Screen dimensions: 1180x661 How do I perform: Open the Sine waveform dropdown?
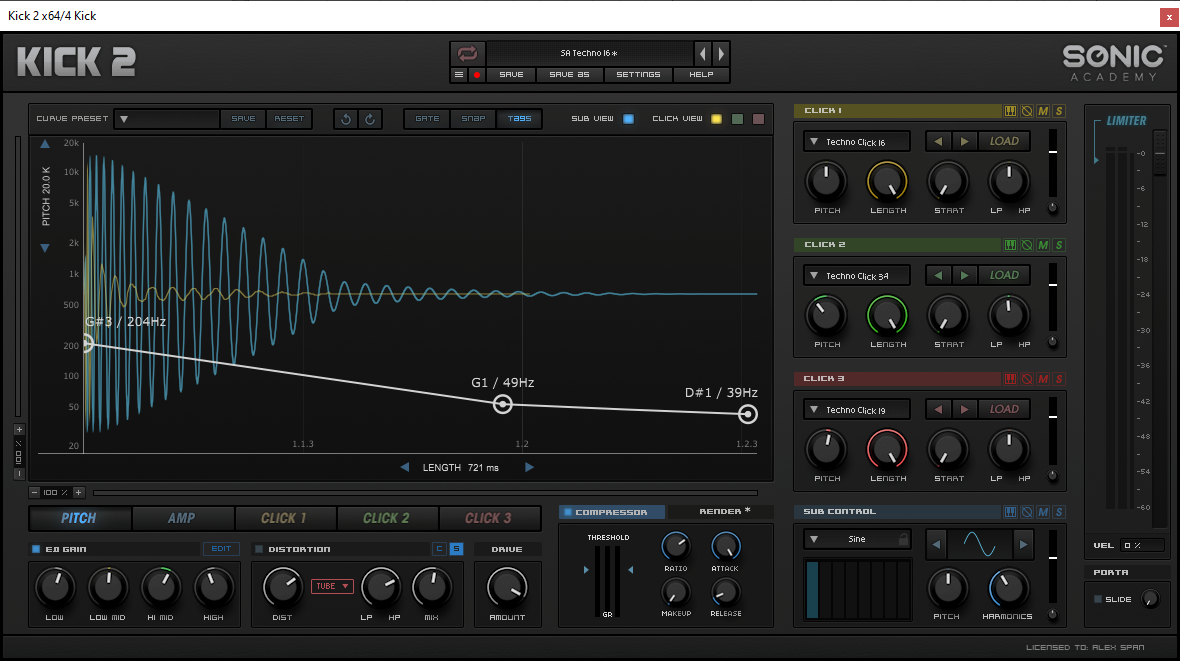[856, 539]
